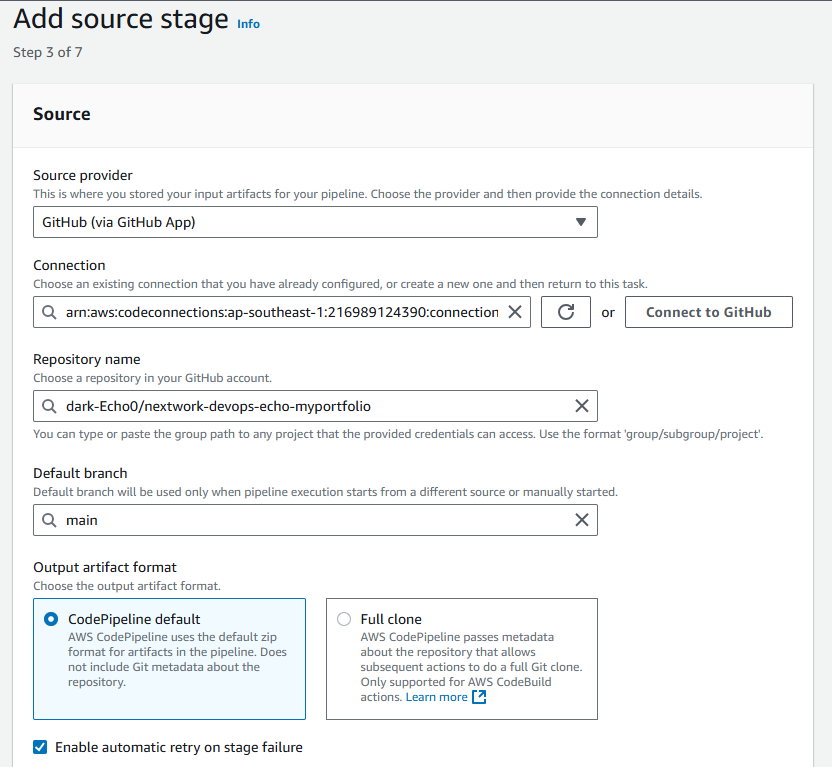Open the Learn more link

436,697
